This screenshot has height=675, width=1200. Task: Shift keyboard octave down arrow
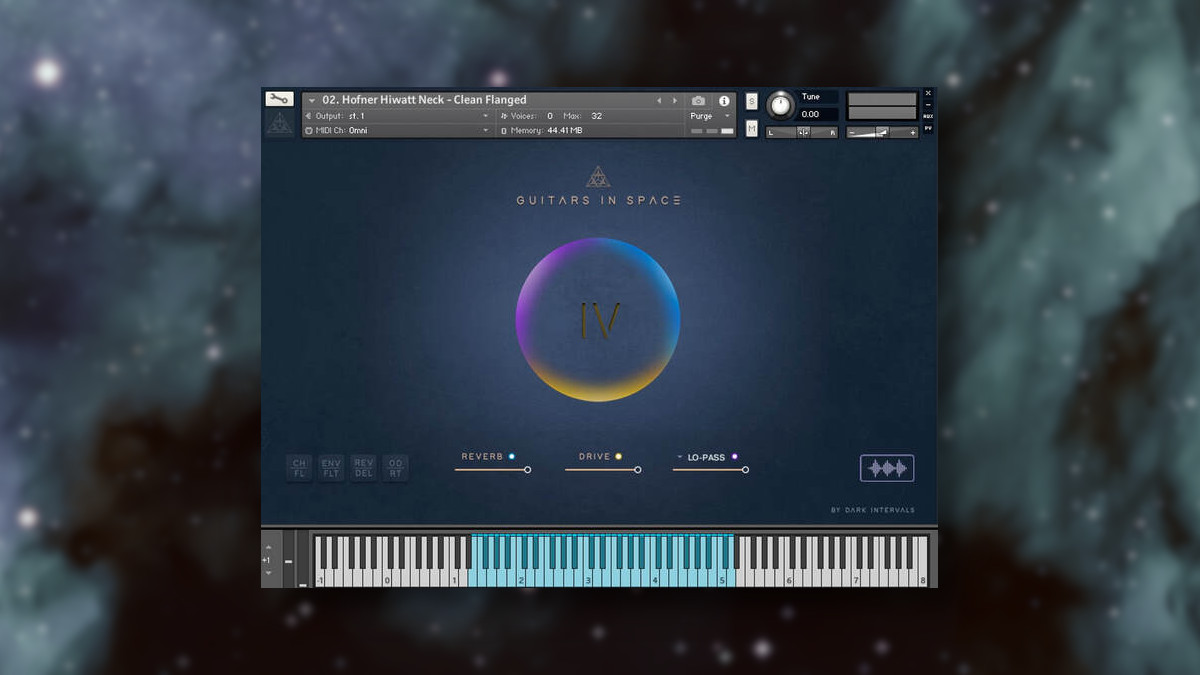[267, 572]
